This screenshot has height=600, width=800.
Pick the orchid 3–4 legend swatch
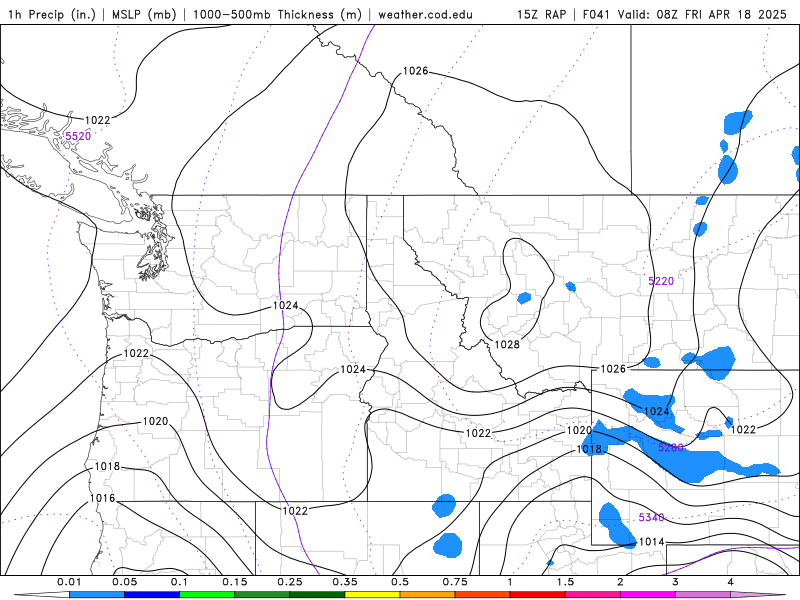703,594
